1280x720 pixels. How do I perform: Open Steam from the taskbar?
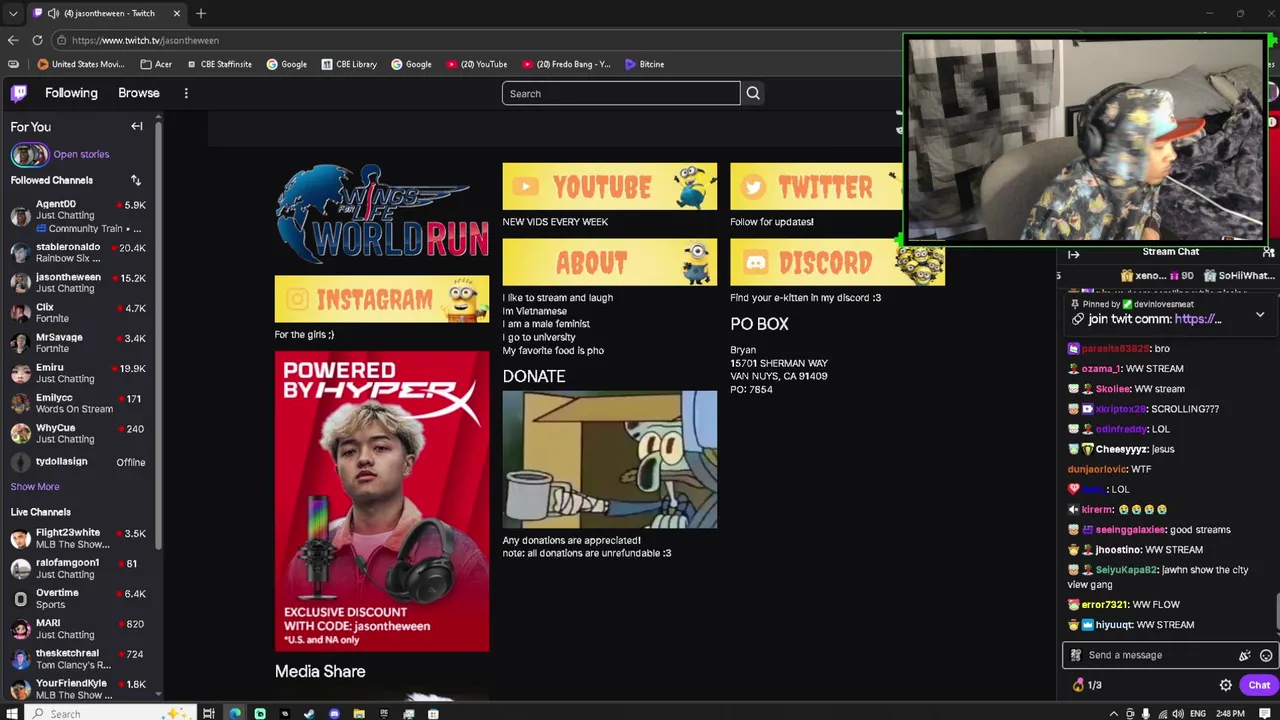pyautogui.click(x=309, y=713)
